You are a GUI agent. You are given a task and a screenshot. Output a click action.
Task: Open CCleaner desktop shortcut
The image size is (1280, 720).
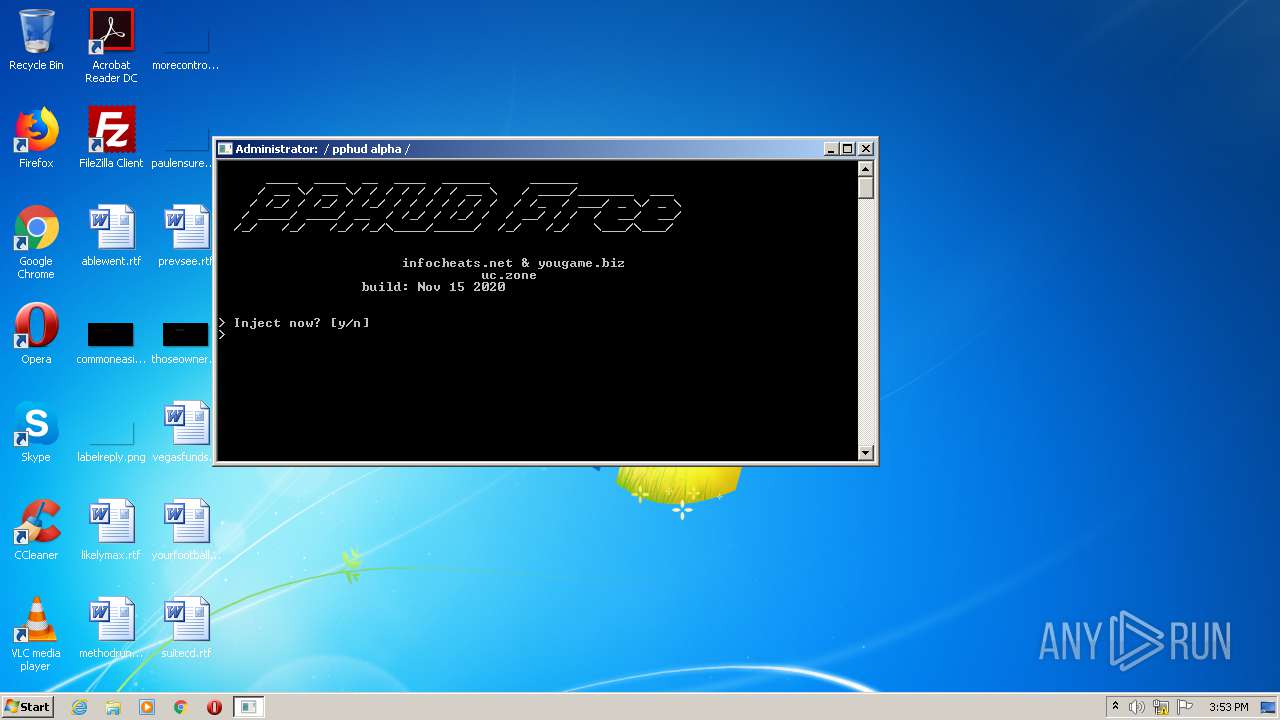tap(36, 530)
